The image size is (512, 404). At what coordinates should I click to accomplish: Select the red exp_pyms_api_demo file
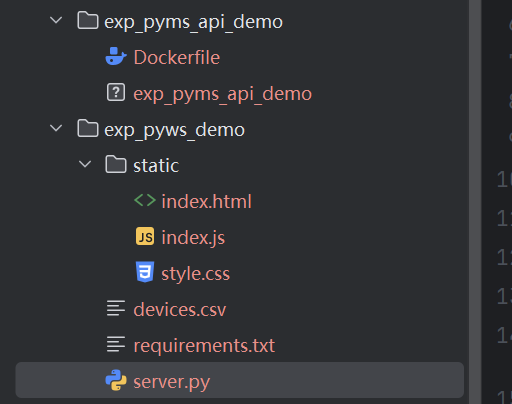222,94
